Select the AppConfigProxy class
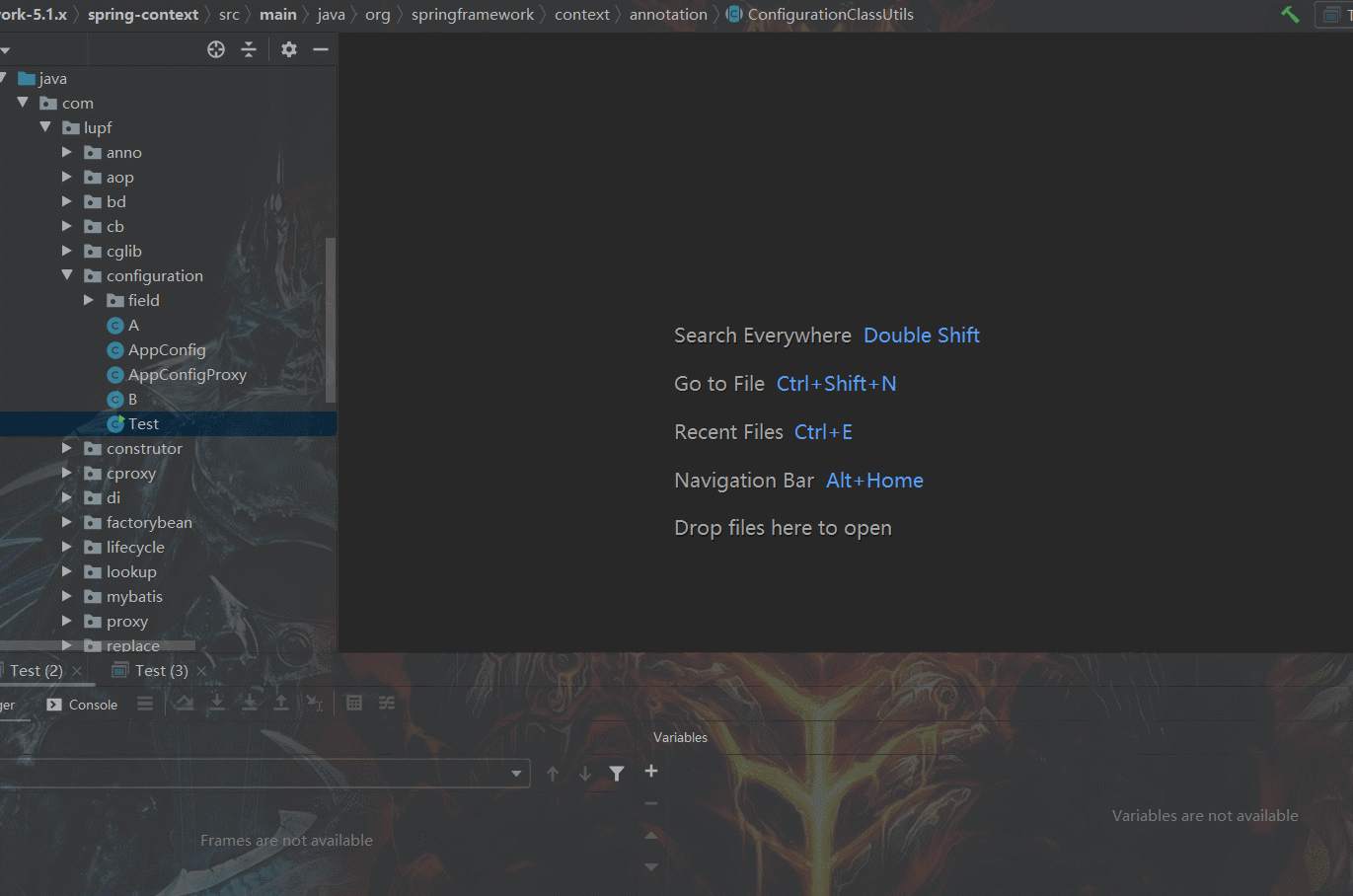Image resolution: width=1353 pixels, height=896 pixels. 187,375
